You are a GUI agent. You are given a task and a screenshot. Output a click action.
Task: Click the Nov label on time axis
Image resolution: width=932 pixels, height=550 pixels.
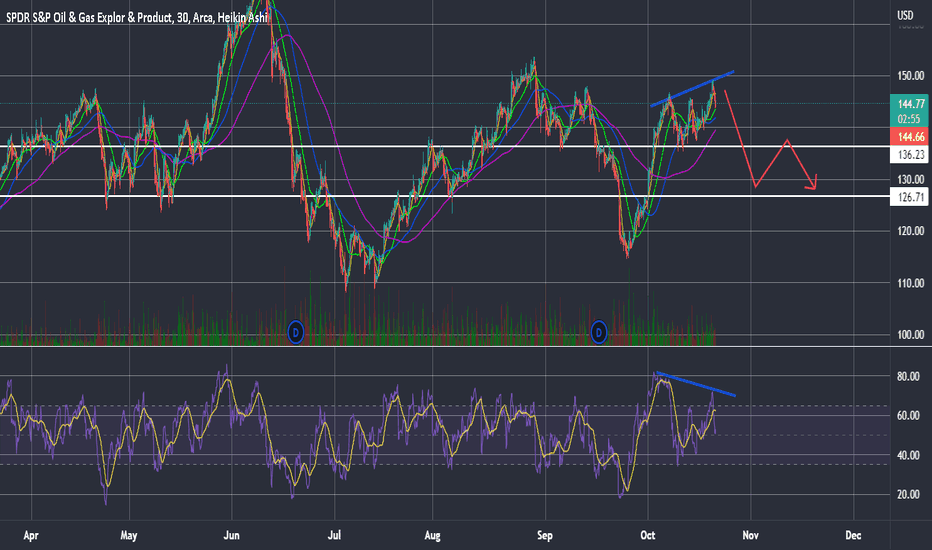coord(751,536)
